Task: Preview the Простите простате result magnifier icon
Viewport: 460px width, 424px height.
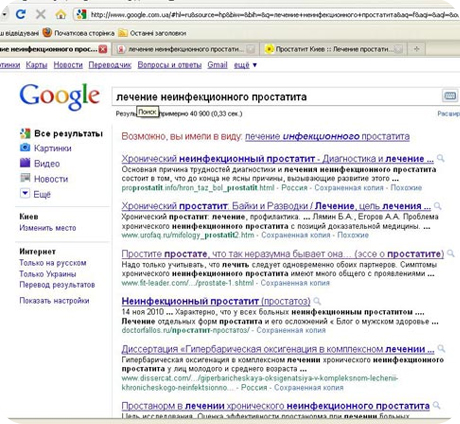Action: pyautogui.click(x=450, y=253)
